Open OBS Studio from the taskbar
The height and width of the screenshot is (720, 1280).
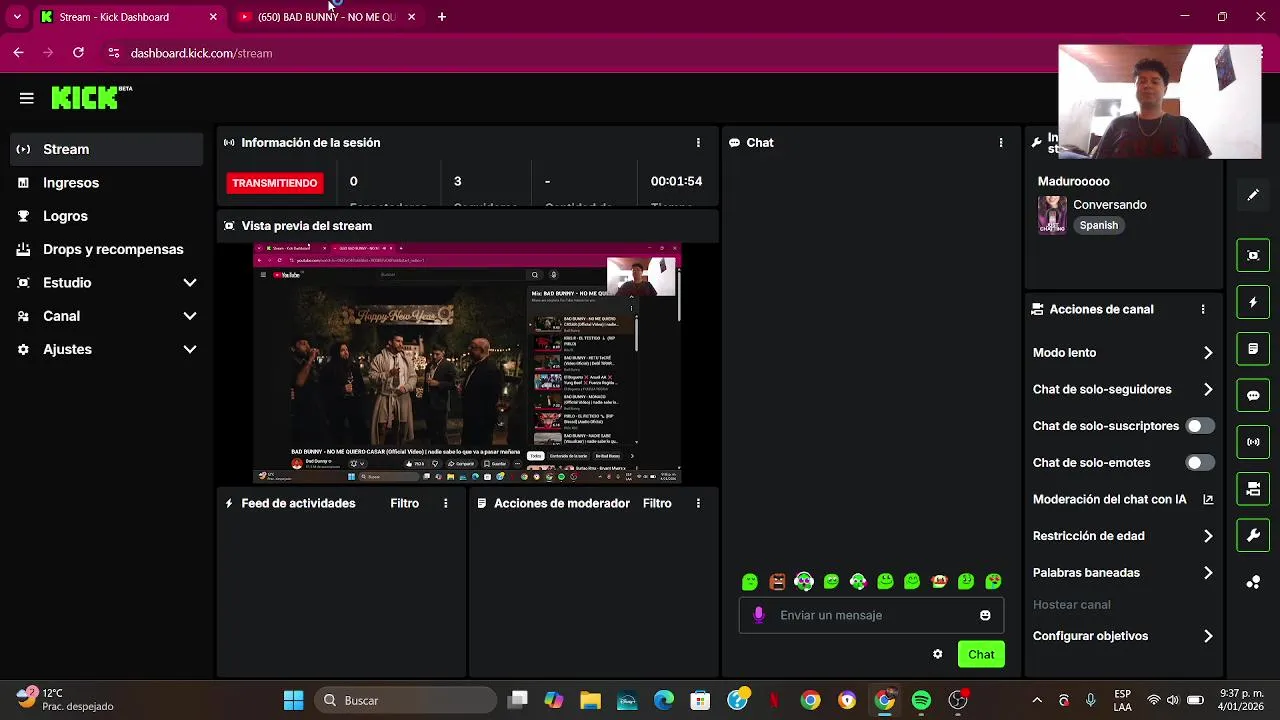958,700
